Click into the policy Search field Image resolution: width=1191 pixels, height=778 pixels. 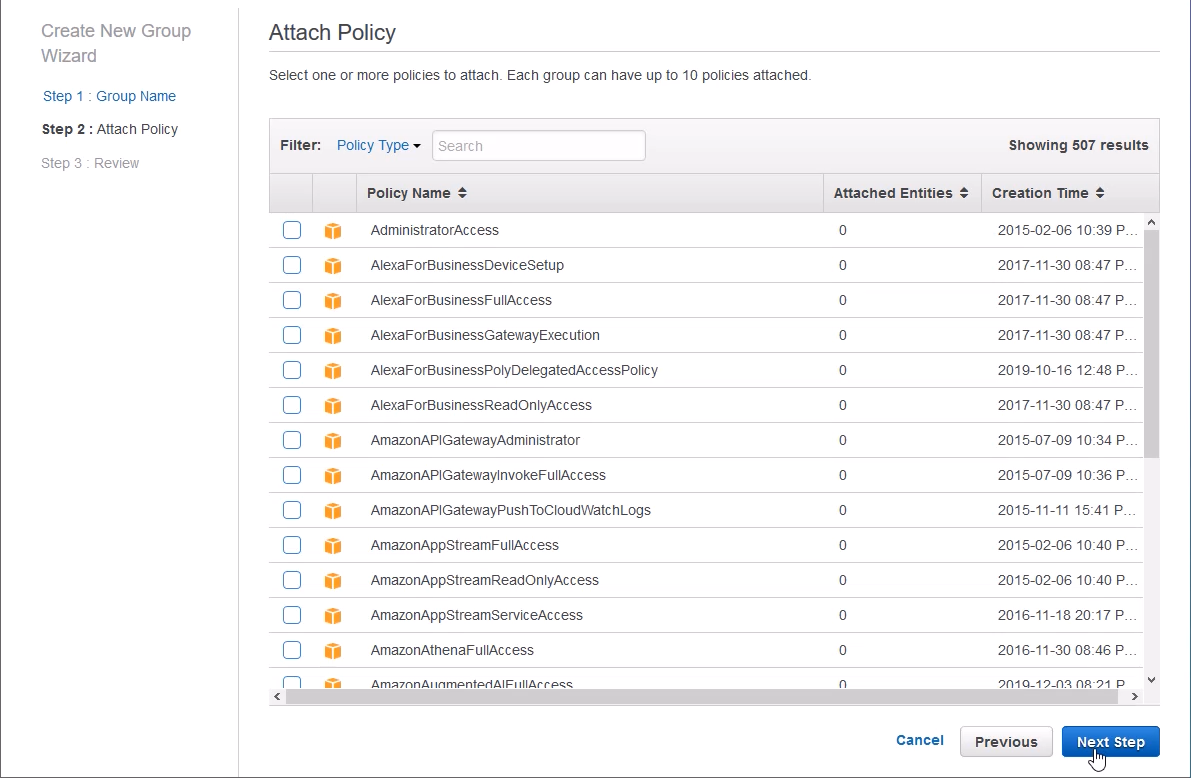[538, 146]
